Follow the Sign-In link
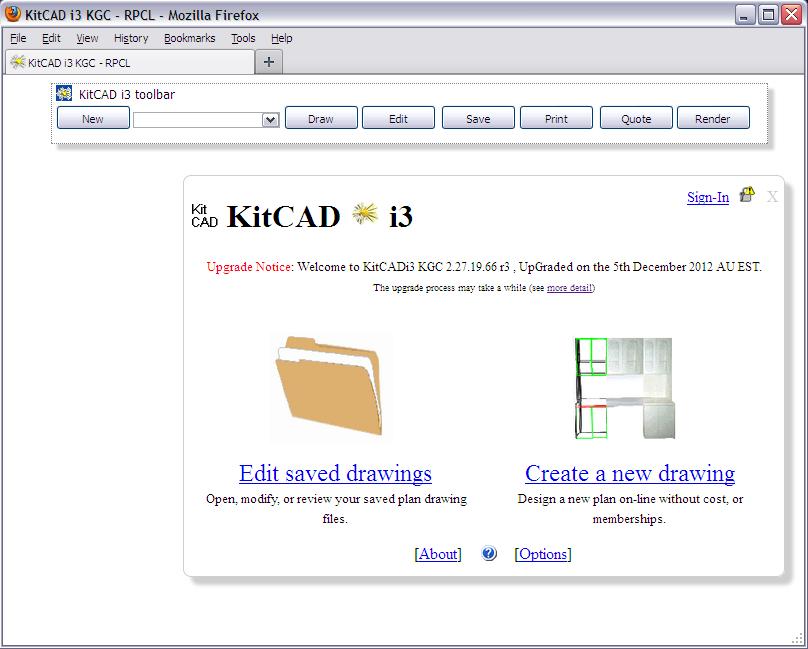This screenshot has width=808, height=649. (708, 197)
